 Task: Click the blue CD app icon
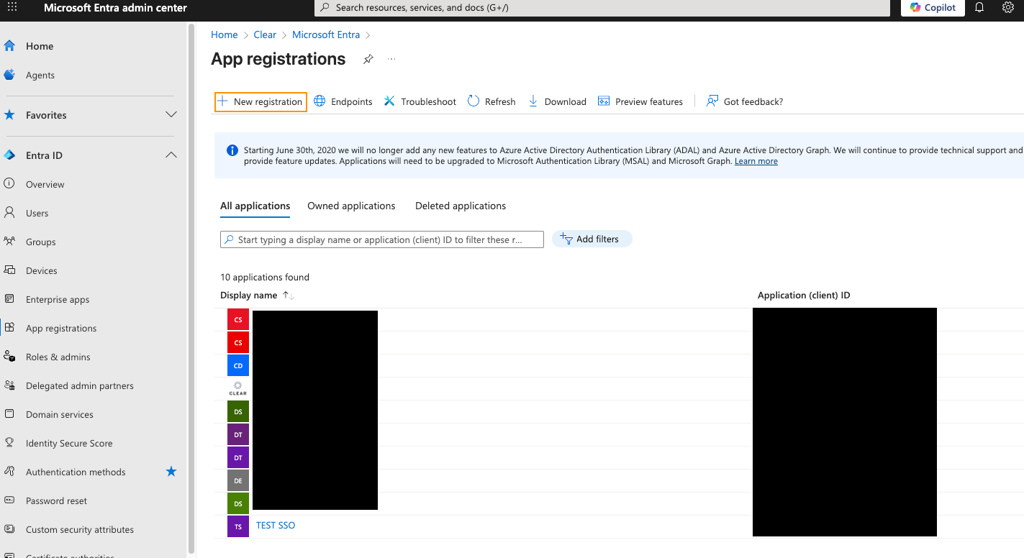point(238,365)
